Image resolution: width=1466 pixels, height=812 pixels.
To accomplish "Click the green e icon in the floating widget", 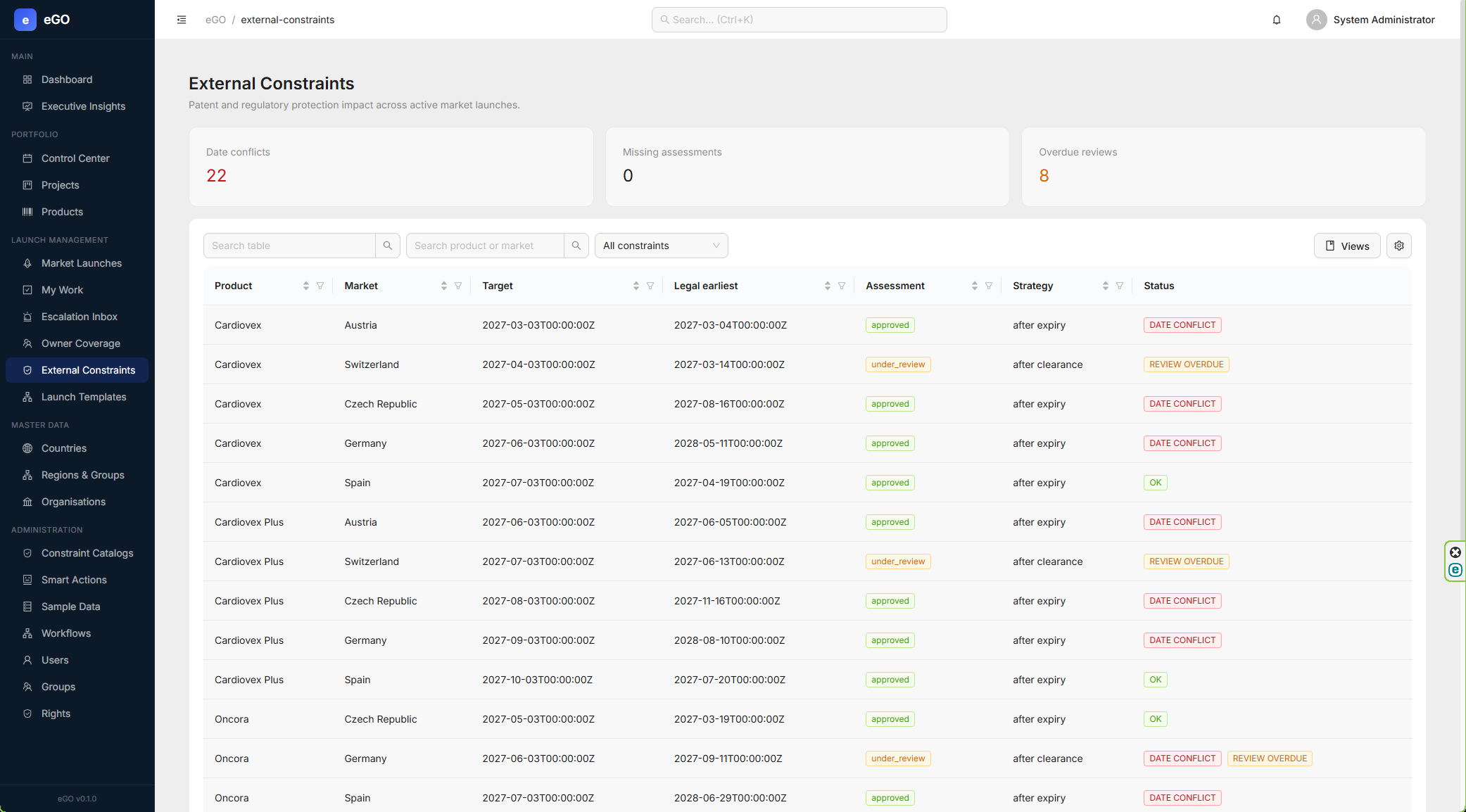I will click(x=1455, y=570).
